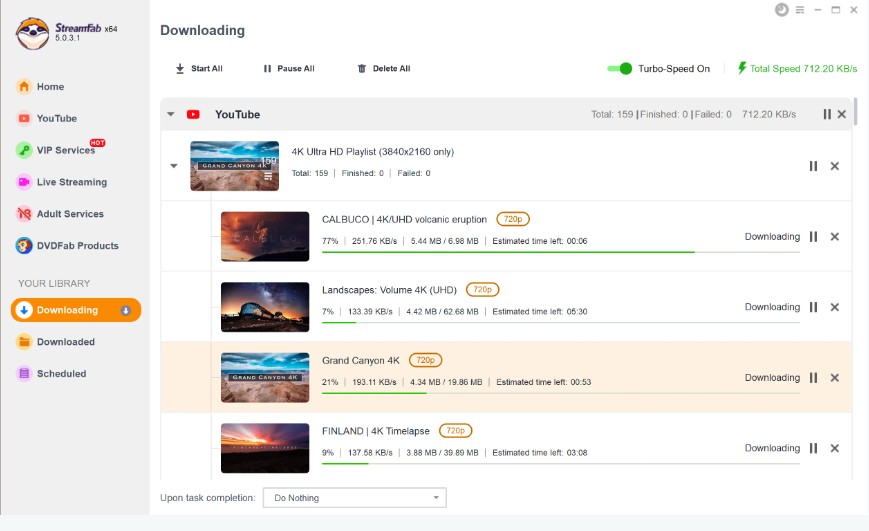Pause the entire YouTube download group
Viewport: 869px width, 531px height.
[x=827, y=114]
